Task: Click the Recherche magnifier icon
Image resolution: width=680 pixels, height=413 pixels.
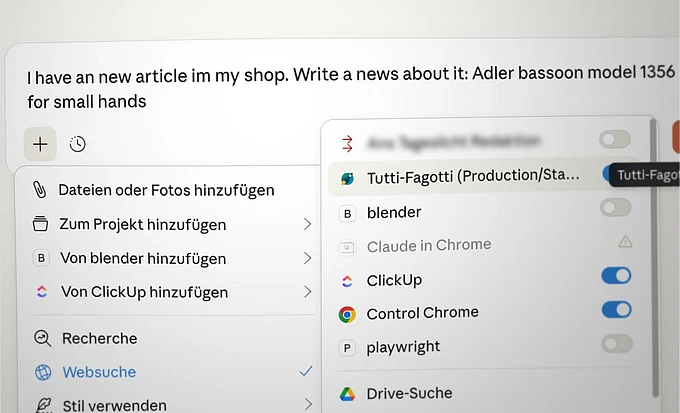Action: tap(42, 338)
